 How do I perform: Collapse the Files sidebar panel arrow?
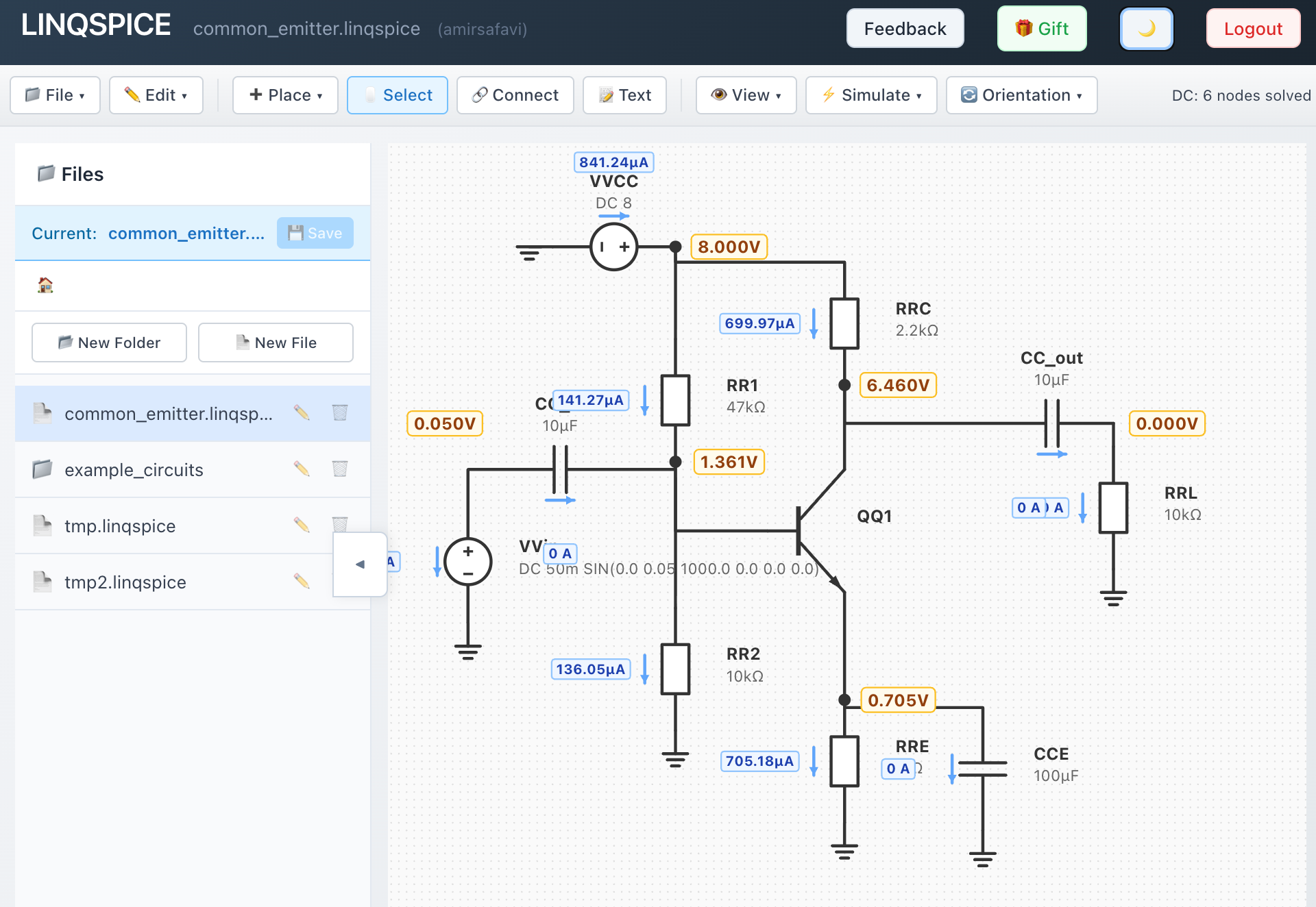click(360, 564)
